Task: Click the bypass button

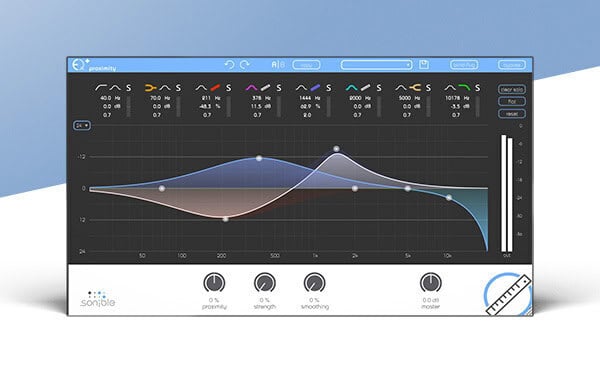Action: coord(512,65)
